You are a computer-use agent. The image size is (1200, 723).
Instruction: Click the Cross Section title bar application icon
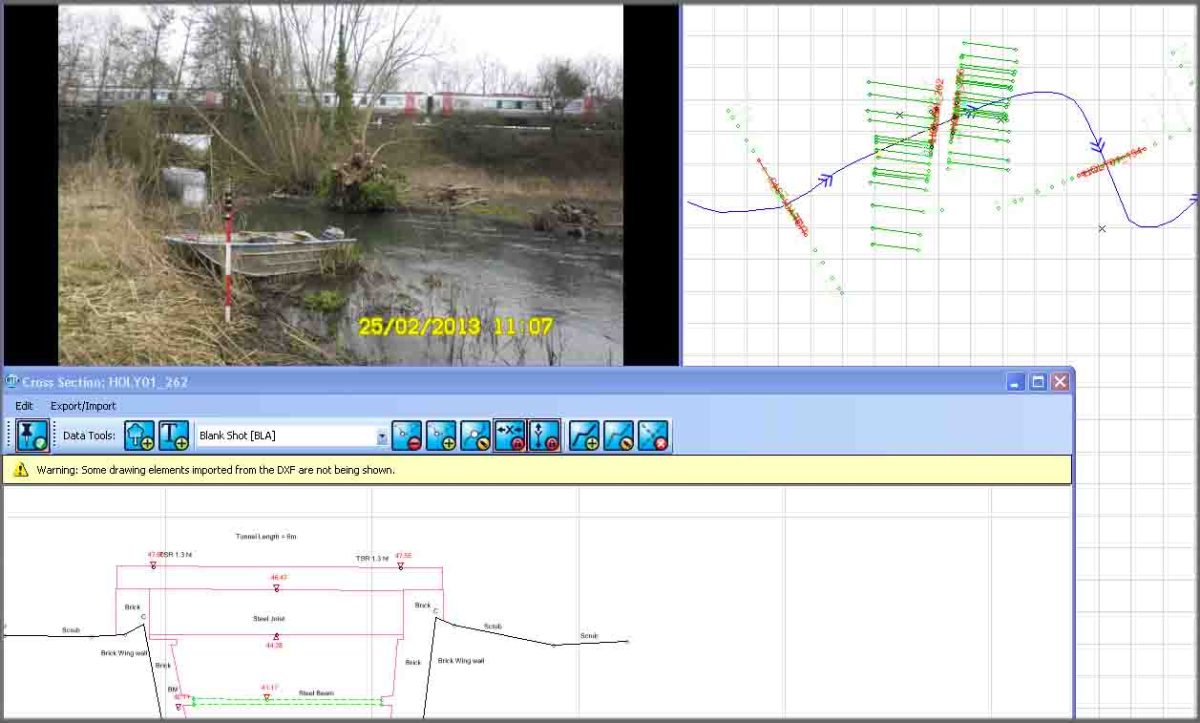(x=11, y=382)
